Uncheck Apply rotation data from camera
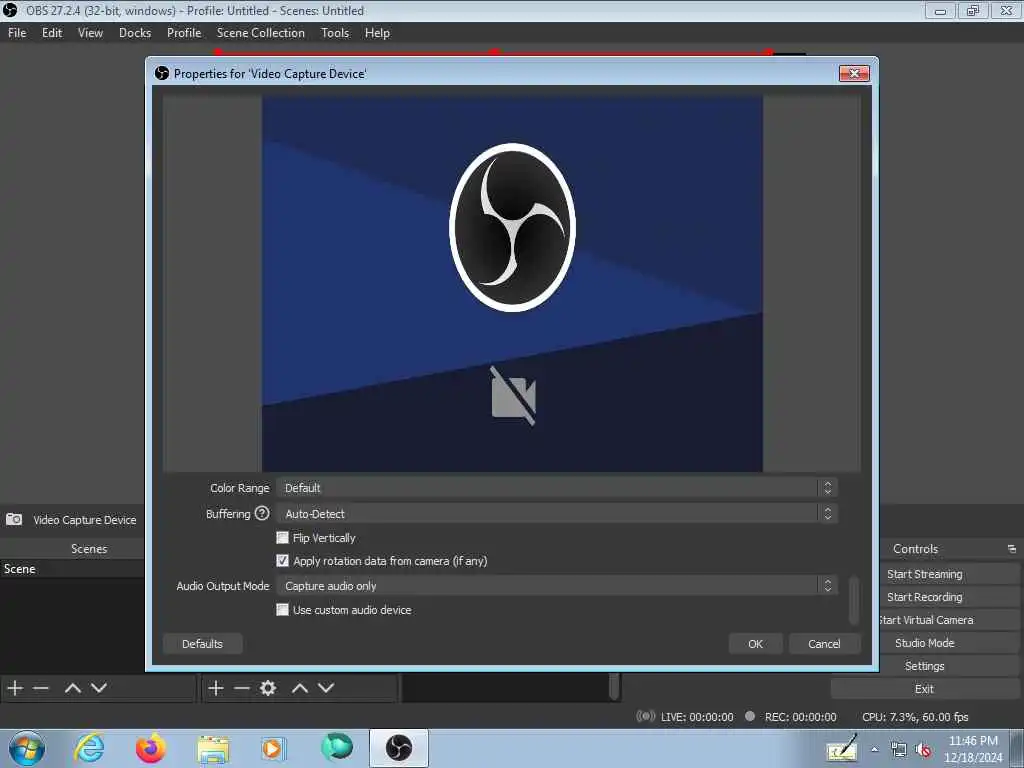 [x=282, y=560]
